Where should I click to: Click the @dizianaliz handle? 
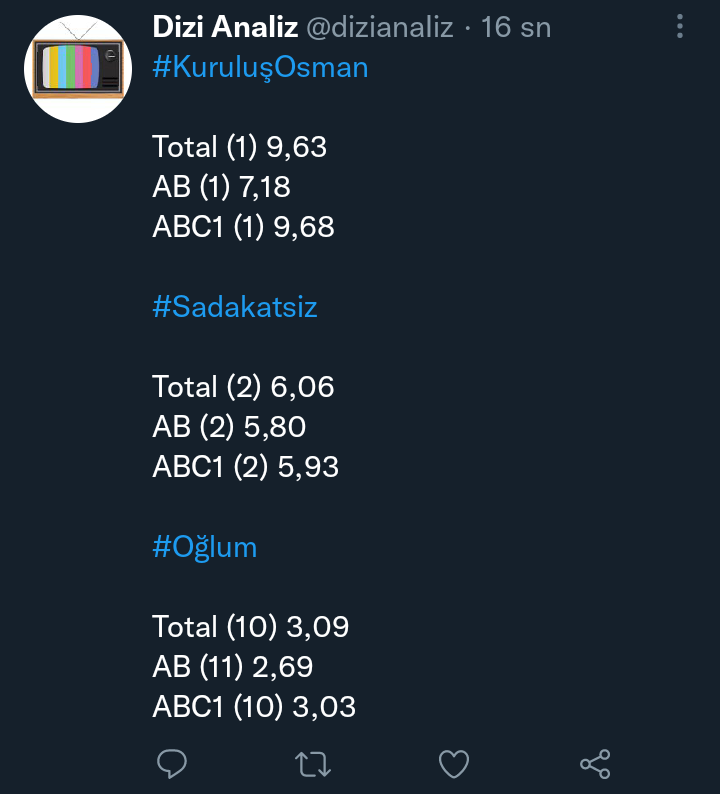(382, 27)
